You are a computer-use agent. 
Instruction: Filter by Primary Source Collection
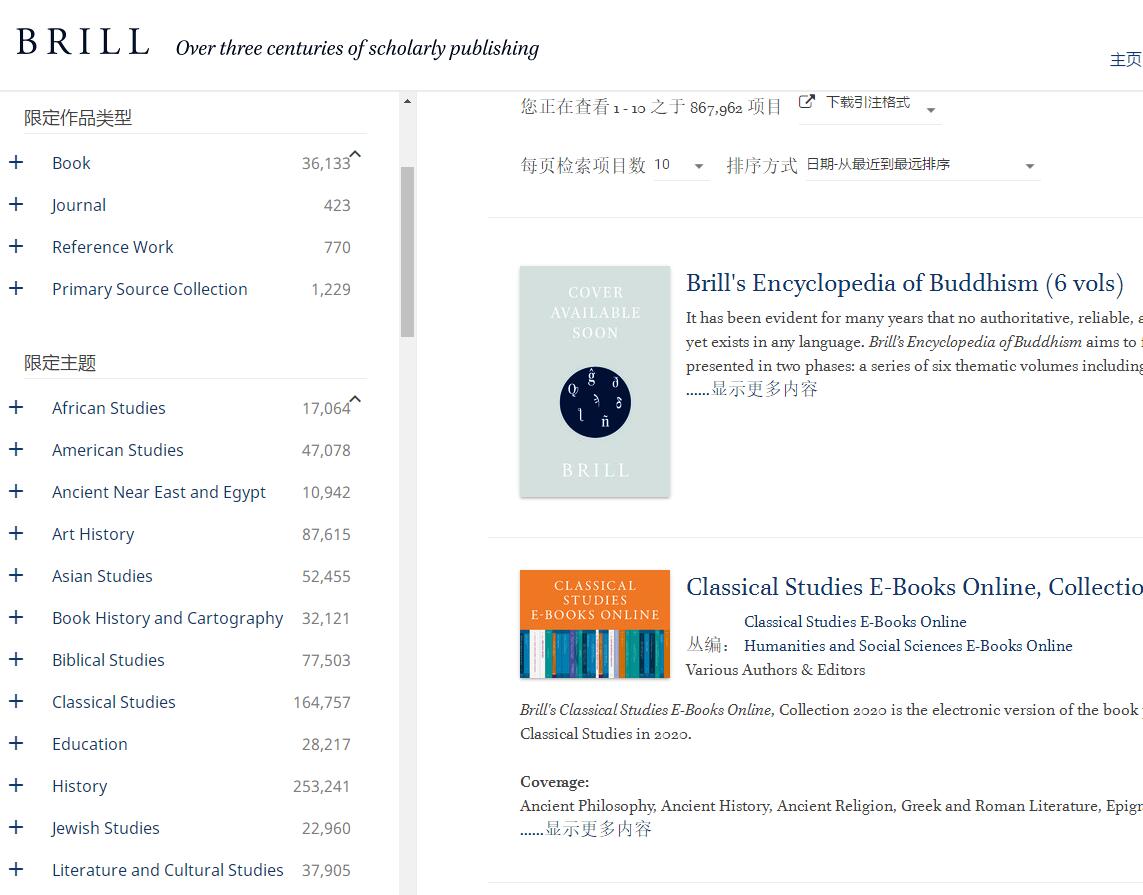point(149,289)
